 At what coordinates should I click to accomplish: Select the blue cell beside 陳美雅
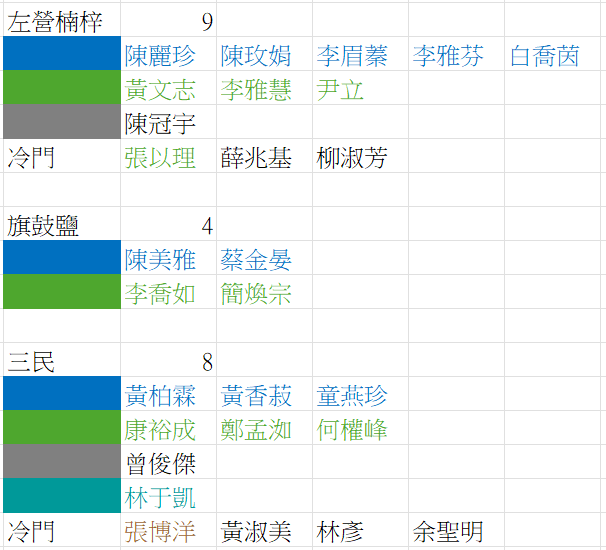(62, 257)
